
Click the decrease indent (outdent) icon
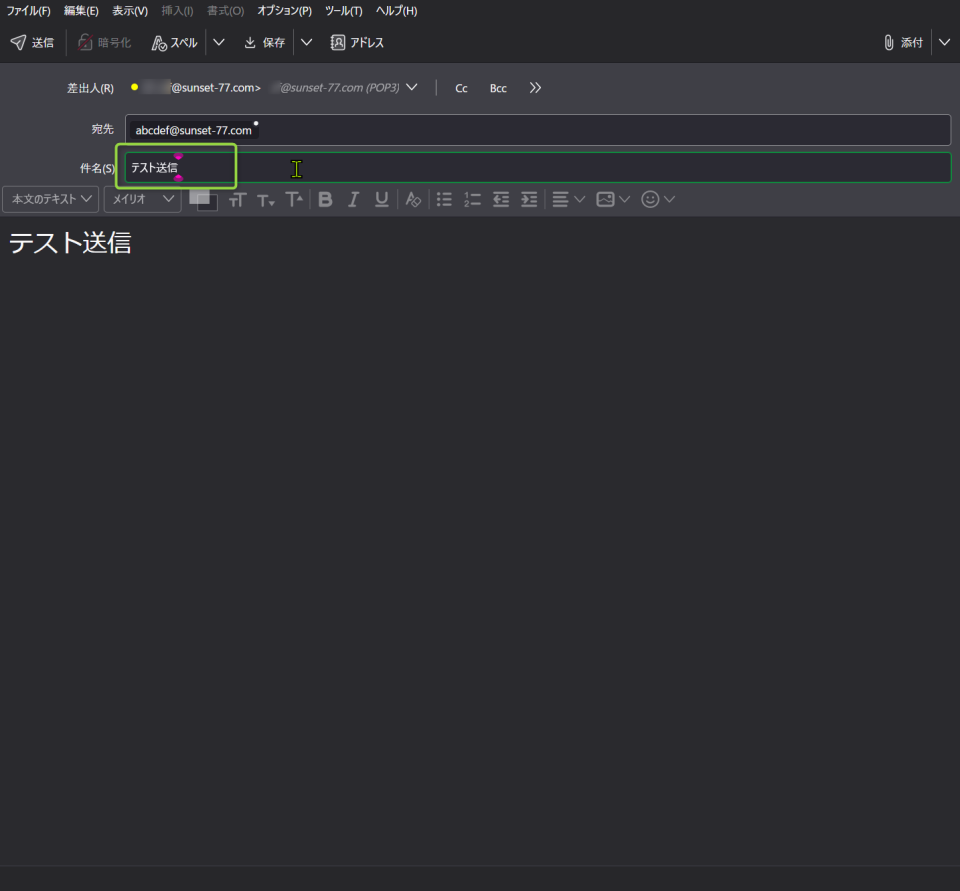point(501,199)
